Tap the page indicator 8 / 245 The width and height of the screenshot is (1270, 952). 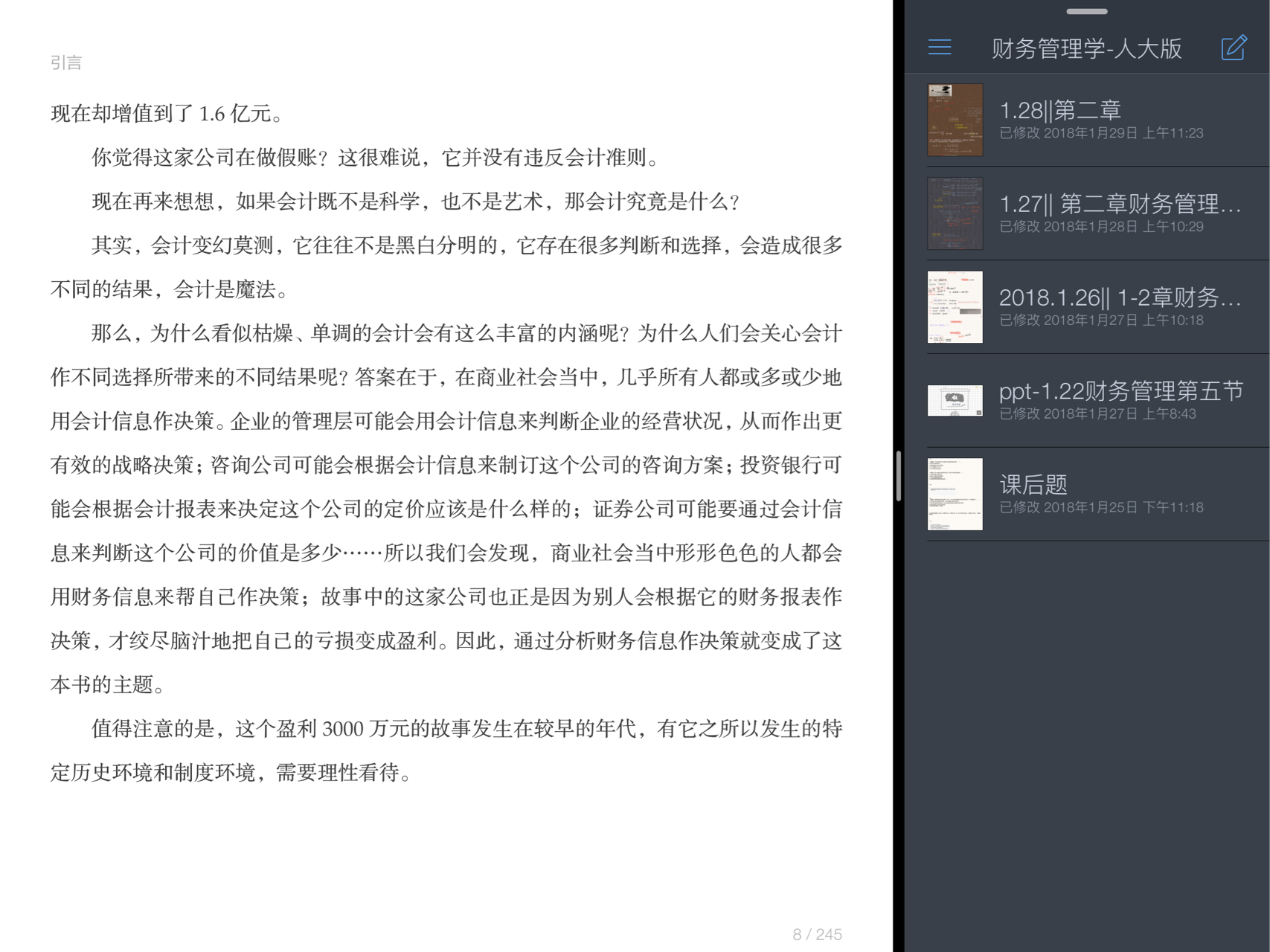[815, 934]
